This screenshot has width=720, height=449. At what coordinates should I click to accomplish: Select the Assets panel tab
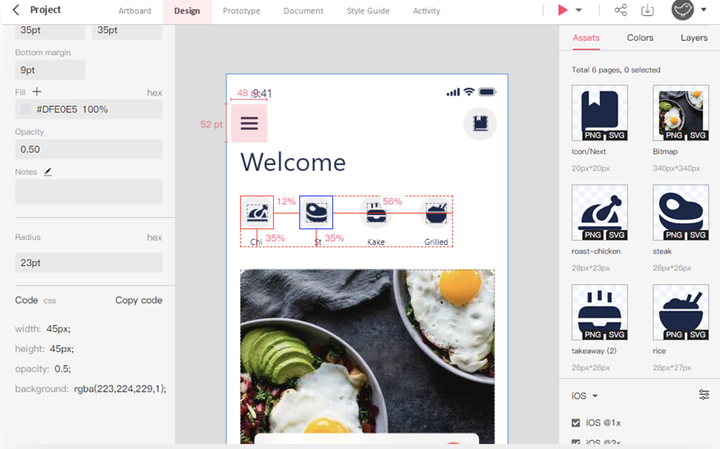(586, 38)
